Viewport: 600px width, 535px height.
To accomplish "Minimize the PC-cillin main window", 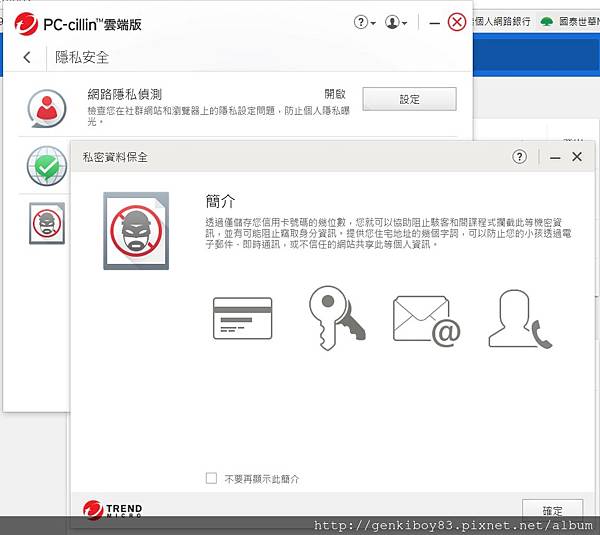I will (x=434, y=23).
